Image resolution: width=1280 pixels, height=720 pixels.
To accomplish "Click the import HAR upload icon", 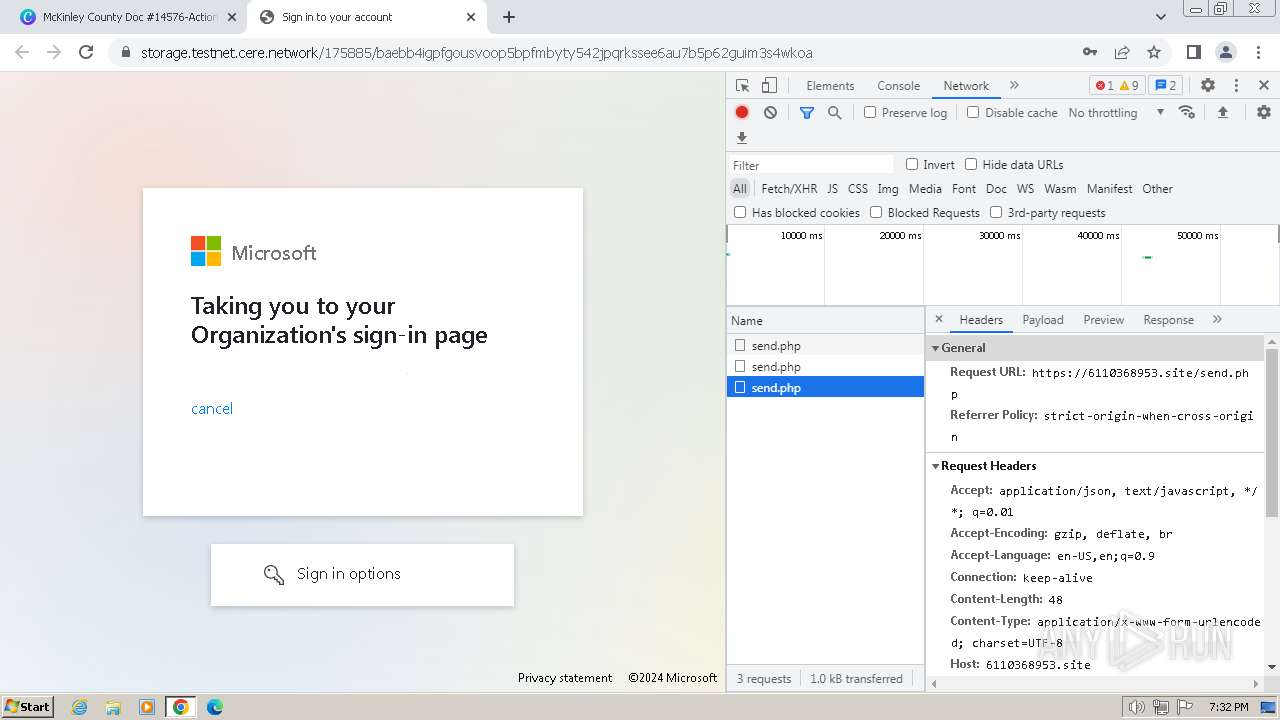I will [1222, 113].
